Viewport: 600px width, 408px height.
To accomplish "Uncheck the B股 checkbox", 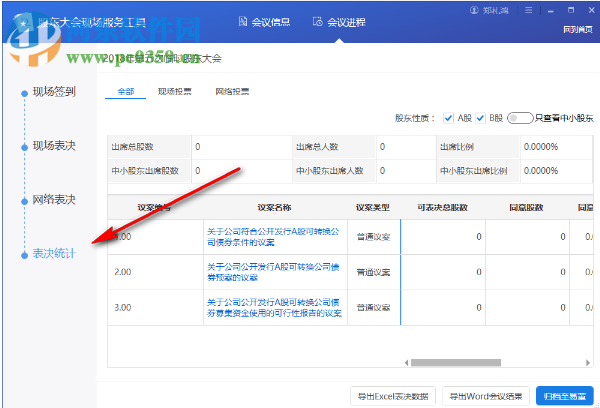I will [480, 118].
